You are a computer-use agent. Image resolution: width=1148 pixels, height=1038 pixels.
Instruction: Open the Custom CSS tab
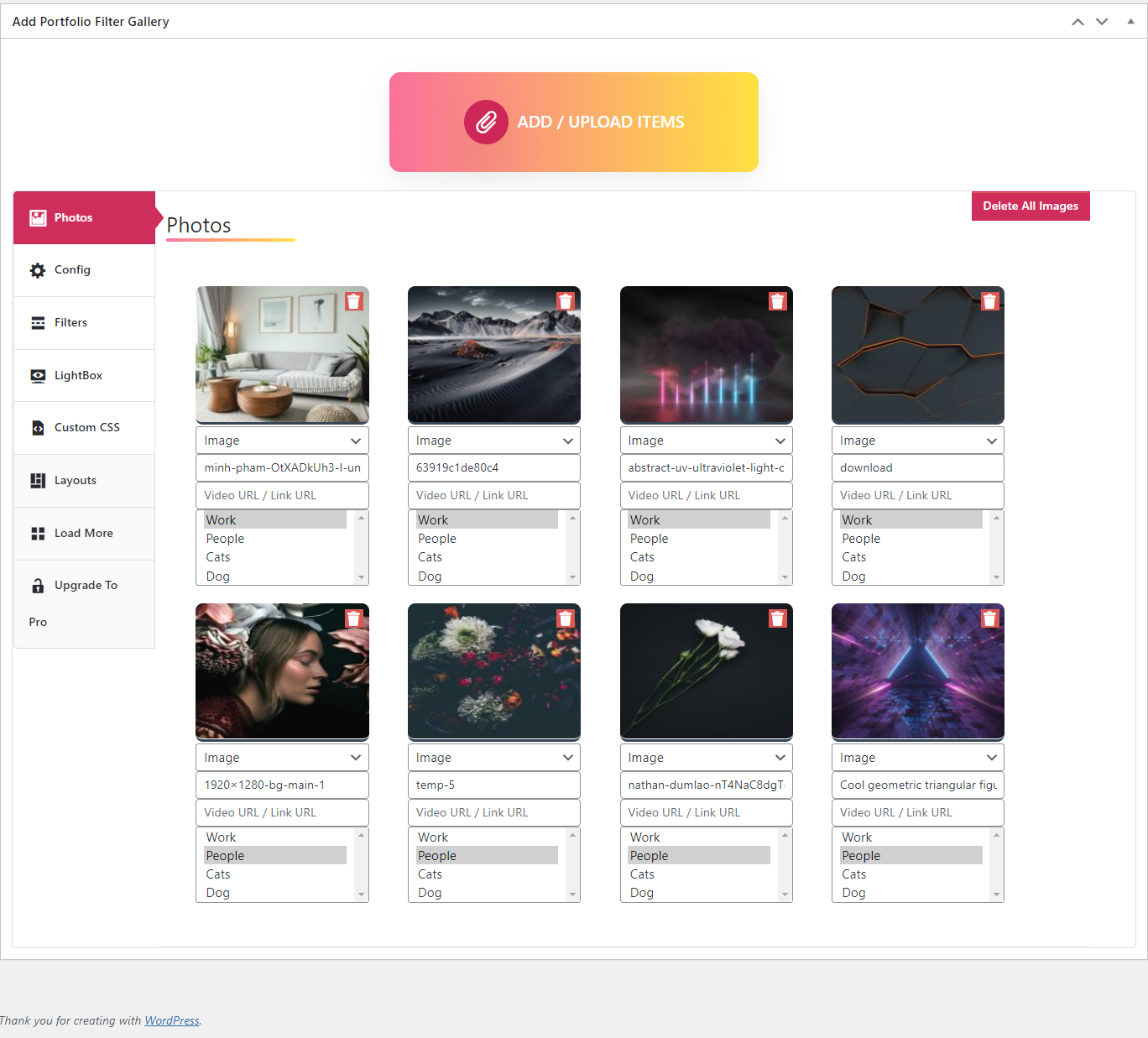click(x=84, y=428)
